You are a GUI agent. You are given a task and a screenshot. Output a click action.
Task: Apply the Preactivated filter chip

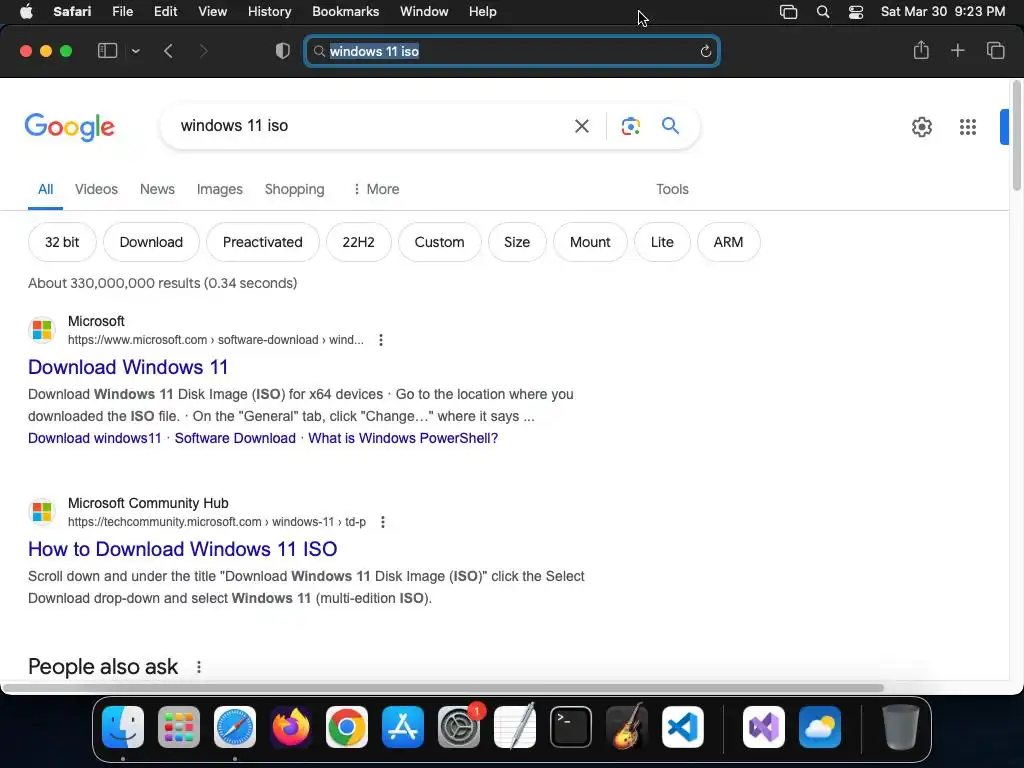[263, 242]
